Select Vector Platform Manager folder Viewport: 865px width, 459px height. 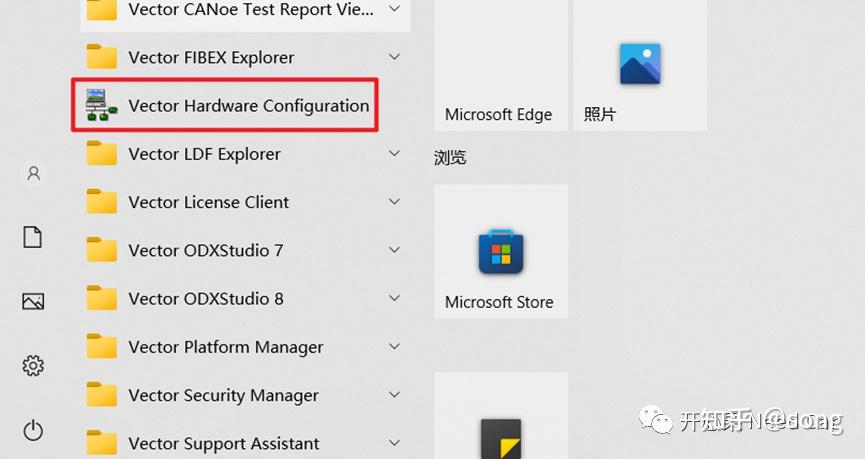[x=225, y=347]
